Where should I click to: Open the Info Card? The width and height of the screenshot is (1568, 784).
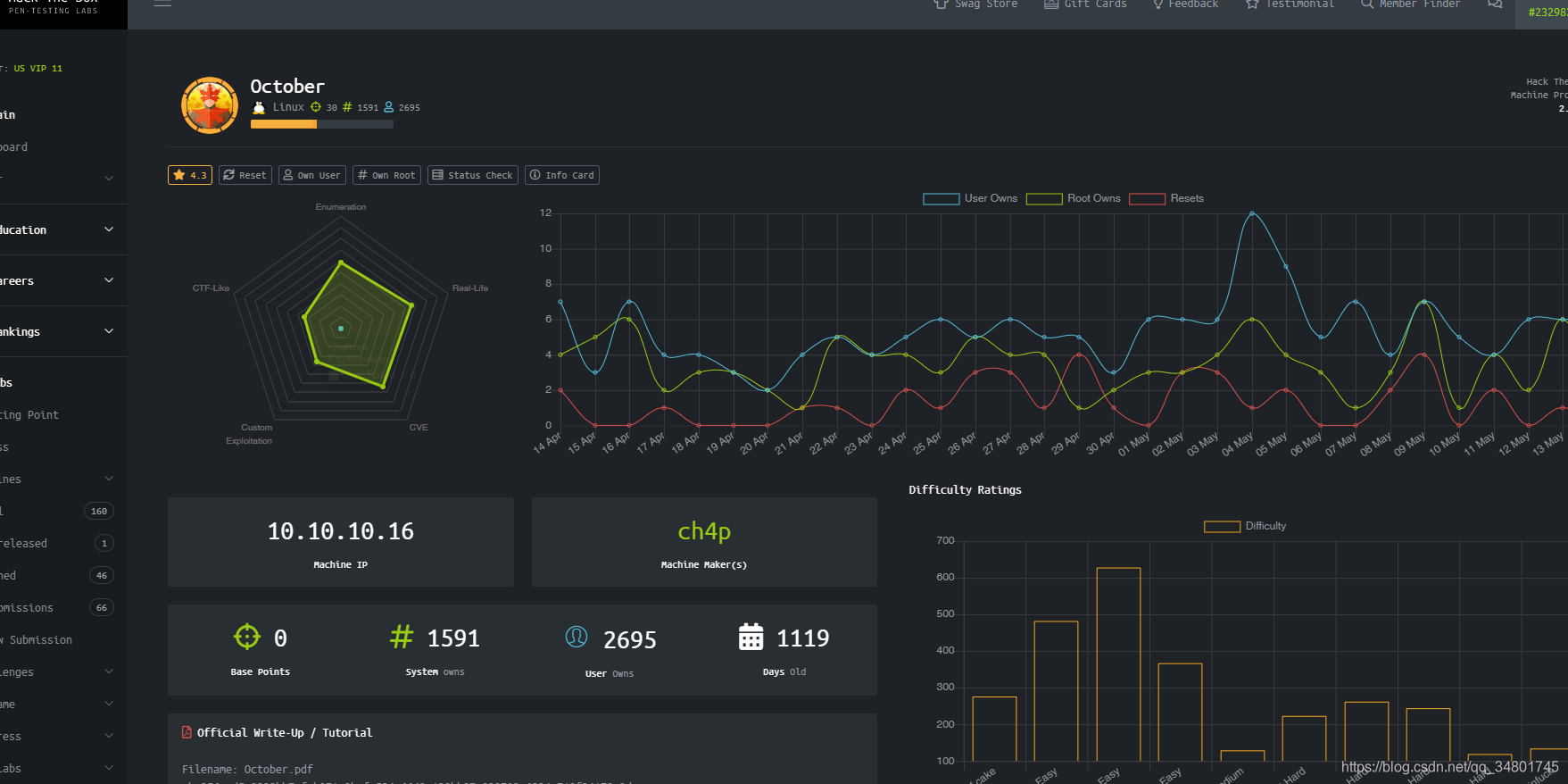(x=562, y=175)
